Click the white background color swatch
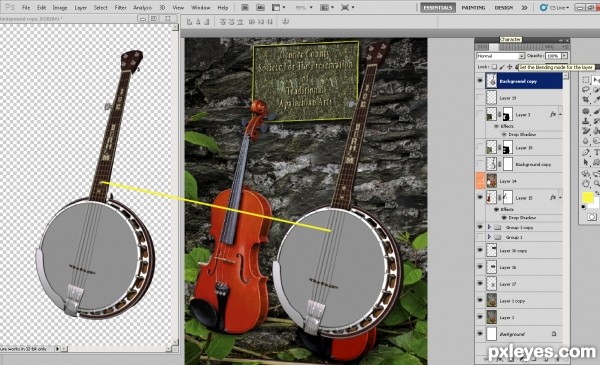 click(x=595, y=204)
